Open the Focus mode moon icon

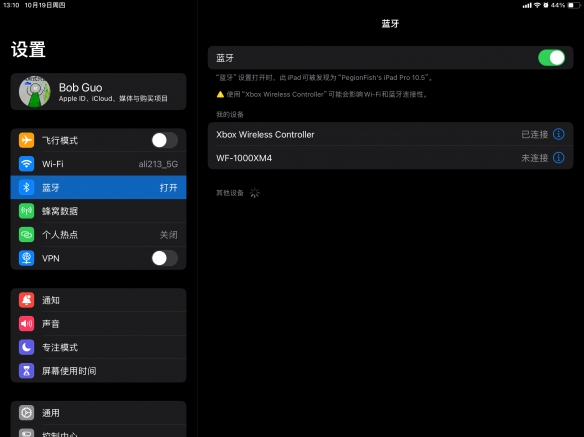(26, 347)
